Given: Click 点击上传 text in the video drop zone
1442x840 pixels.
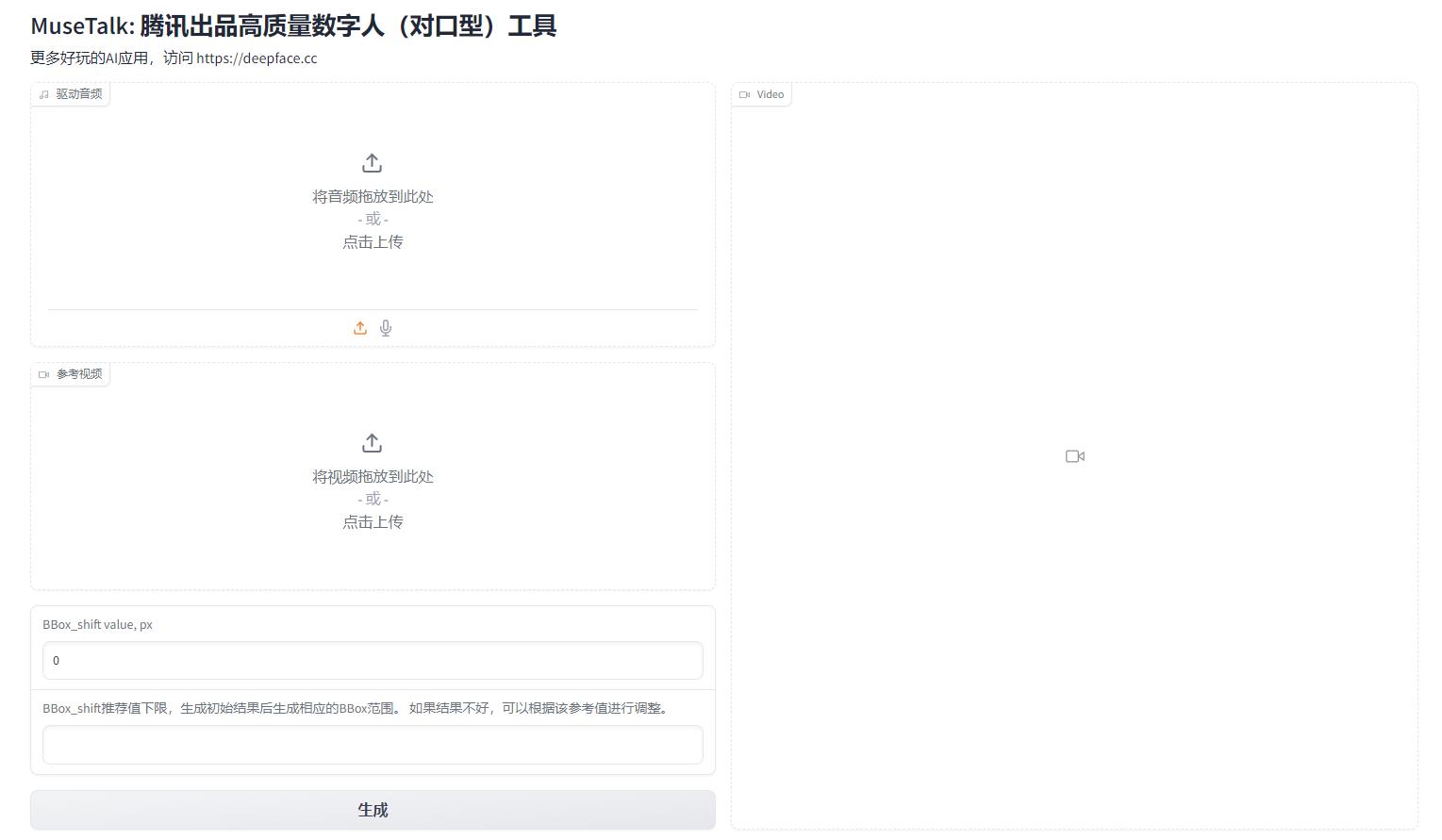Looking at the screenshot, I should tap(373, 522).
